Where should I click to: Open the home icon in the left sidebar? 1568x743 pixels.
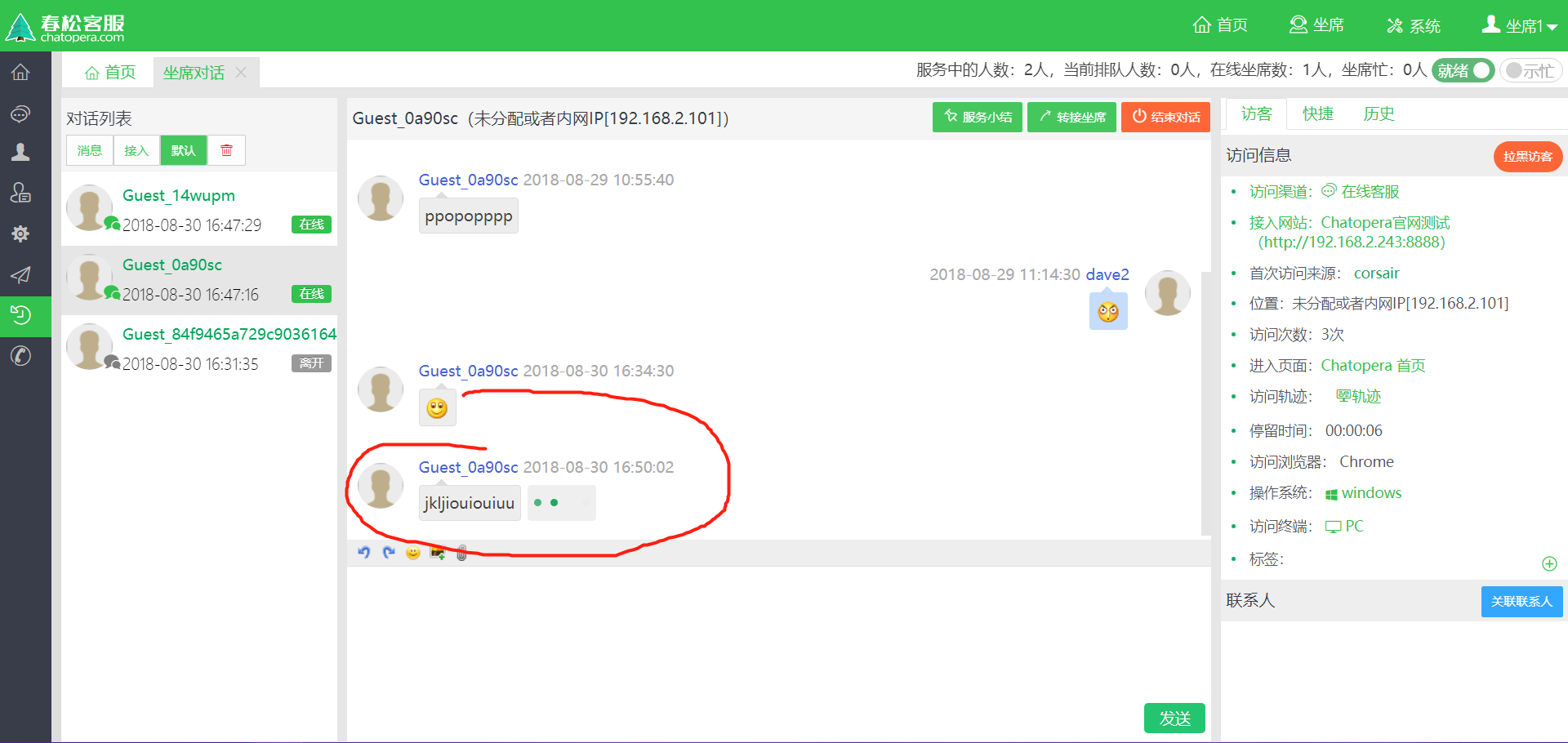(20, 72)
